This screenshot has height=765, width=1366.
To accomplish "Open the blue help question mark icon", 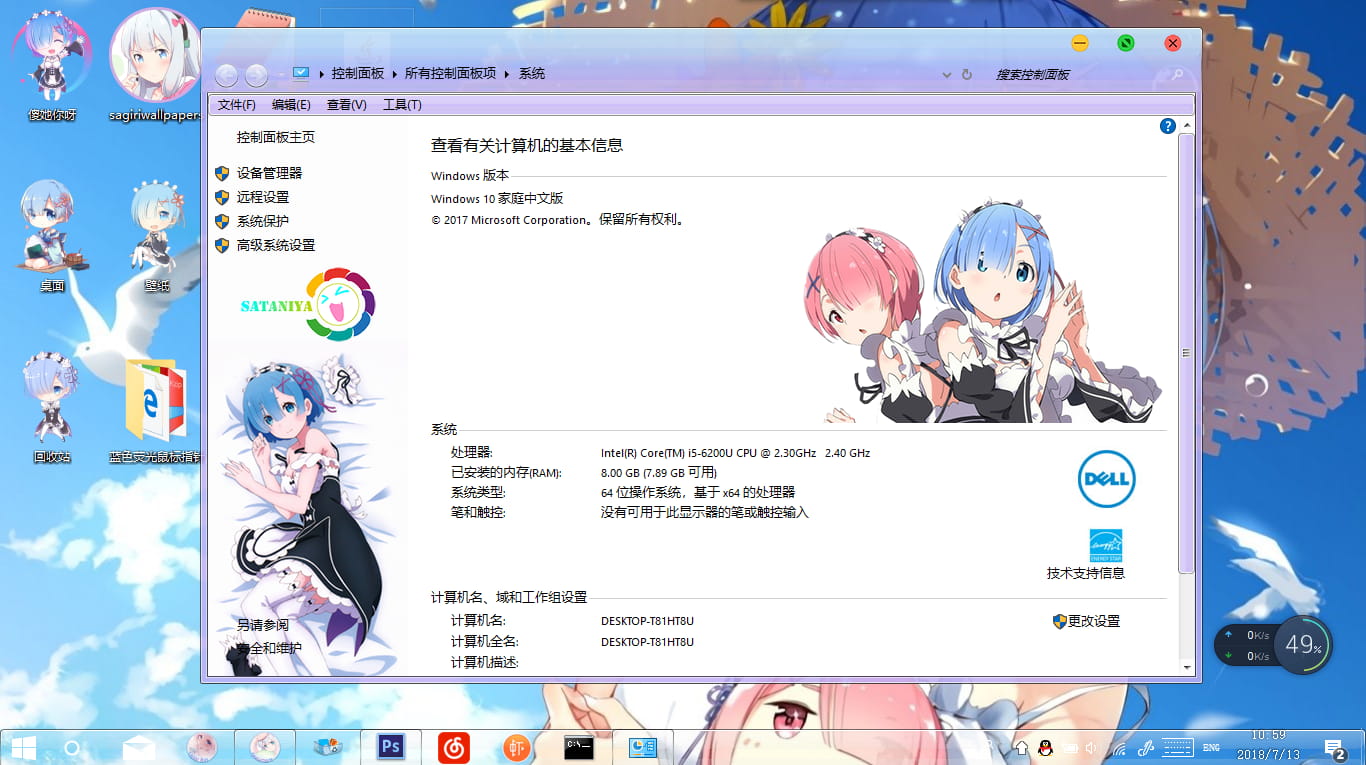I will [1168, 126].
